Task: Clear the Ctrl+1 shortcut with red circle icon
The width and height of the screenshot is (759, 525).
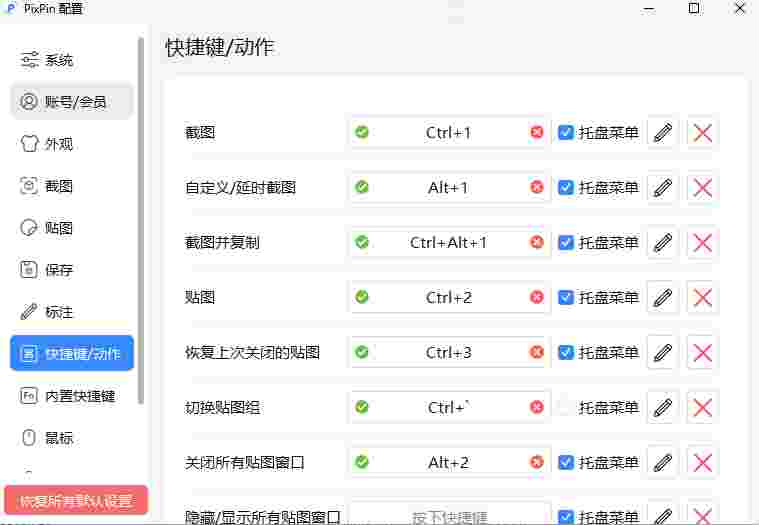Action: coord(537,132)
